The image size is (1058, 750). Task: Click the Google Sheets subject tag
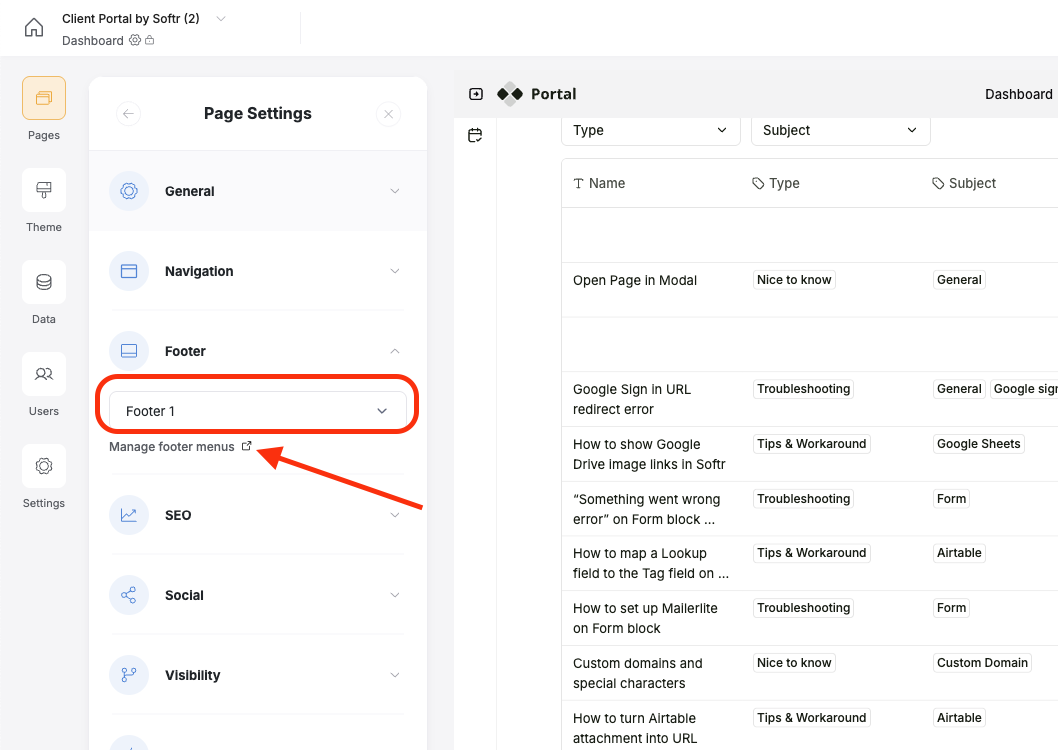click(x=978, y=444)
